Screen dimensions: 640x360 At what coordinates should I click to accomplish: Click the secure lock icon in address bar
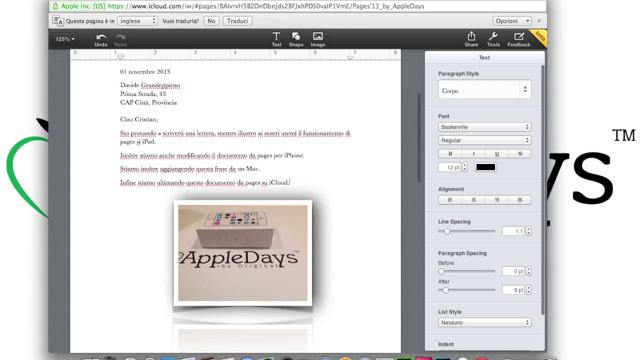(x=55, y=6)
